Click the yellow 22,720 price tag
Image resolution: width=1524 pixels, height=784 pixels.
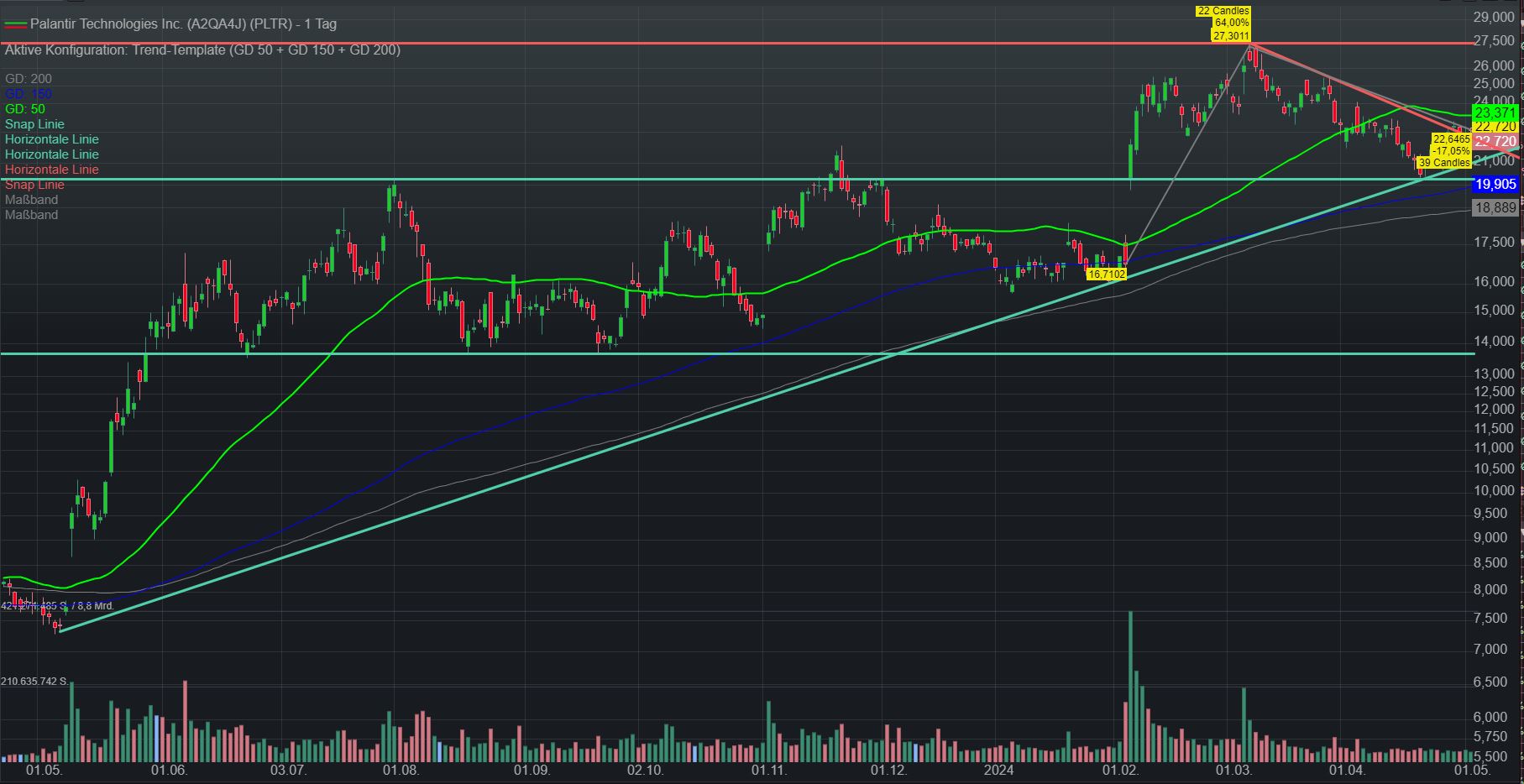[x=1495, y=126]
